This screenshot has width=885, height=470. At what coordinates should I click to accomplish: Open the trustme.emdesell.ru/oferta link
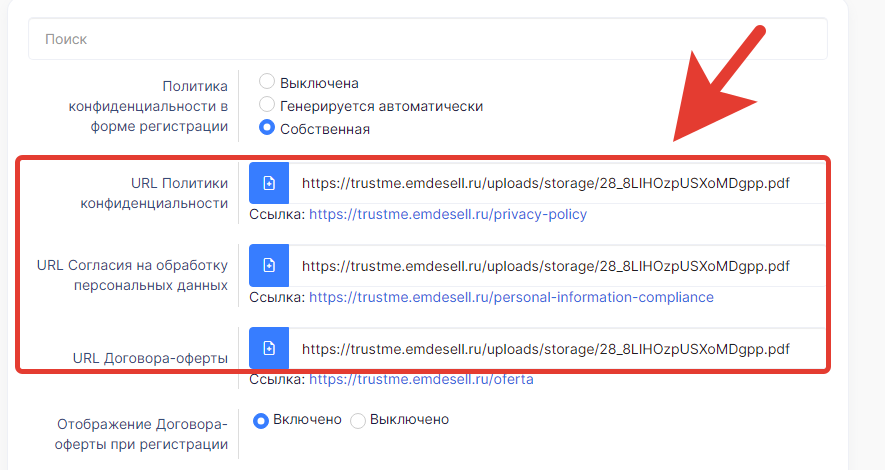tap(421, 379)
